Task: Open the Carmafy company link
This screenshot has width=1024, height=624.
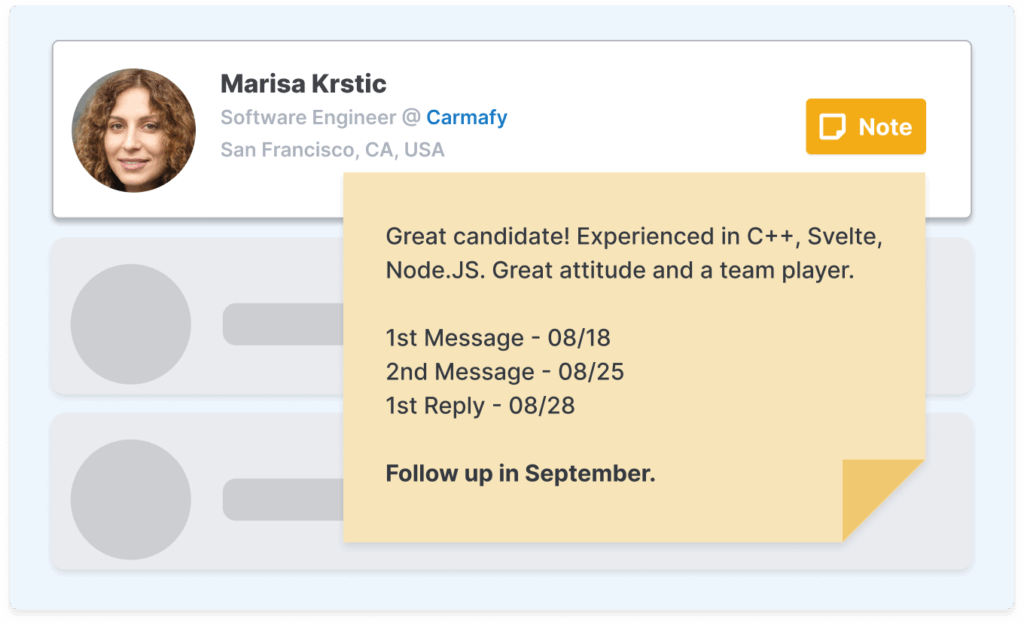Action: coord(466,117)
